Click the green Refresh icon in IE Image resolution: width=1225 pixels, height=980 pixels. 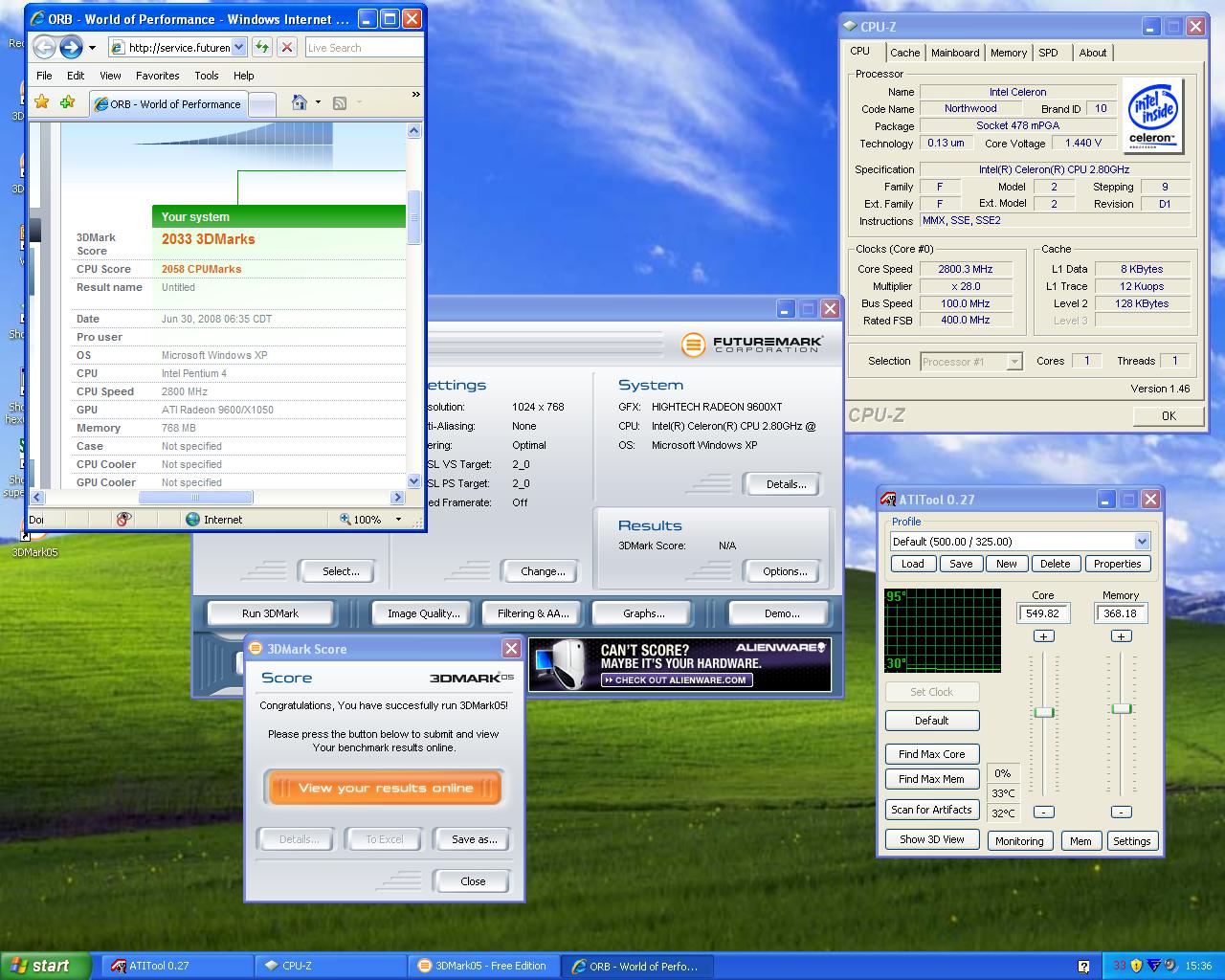(262, 47)
